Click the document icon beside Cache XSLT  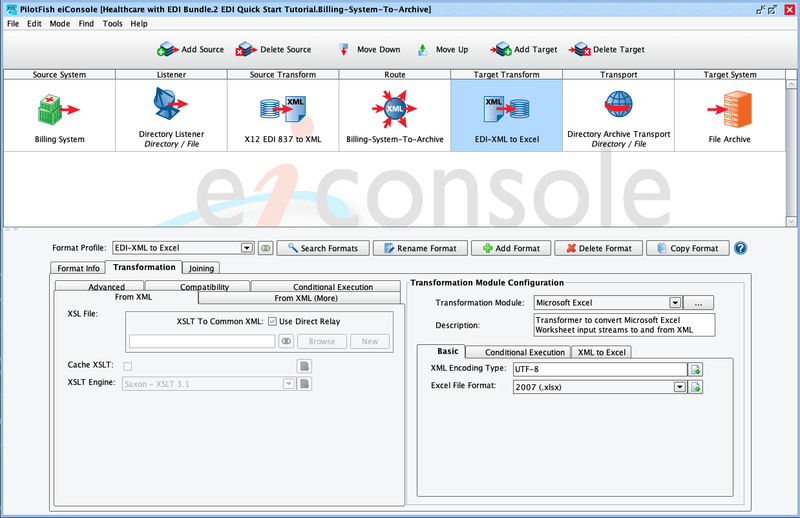pyautogui.click(x=305, y=366)
